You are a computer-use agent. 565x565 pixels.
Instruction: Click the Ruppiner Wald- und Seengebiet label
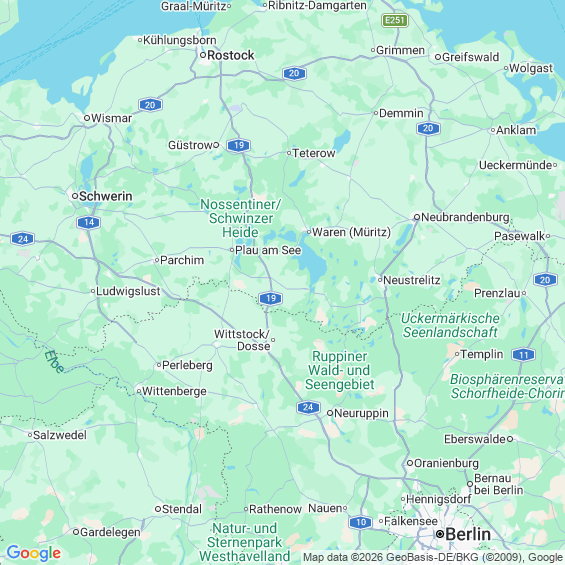coord(339,370)
